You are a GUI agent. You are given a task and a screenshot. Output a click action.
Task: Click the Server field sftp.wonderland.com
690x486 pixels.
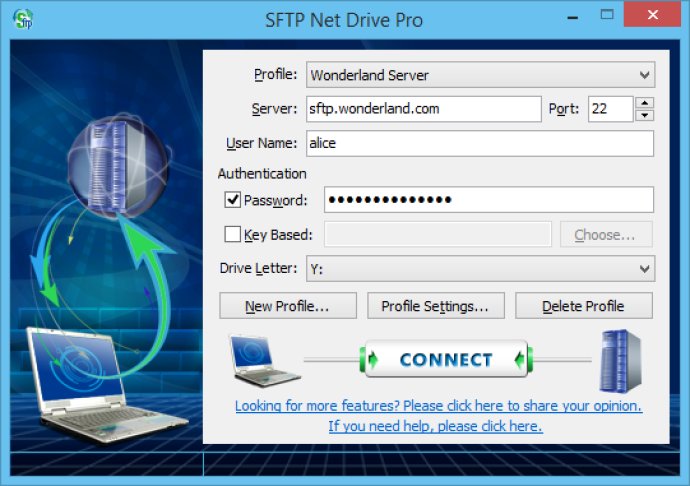coord(424,109)
